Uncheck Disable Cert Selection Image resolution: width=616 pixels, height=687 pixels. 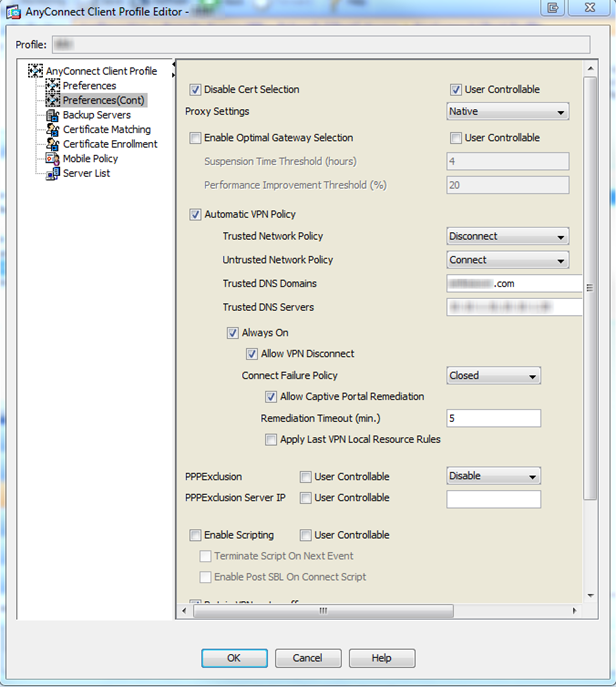(x=195, y=90)
